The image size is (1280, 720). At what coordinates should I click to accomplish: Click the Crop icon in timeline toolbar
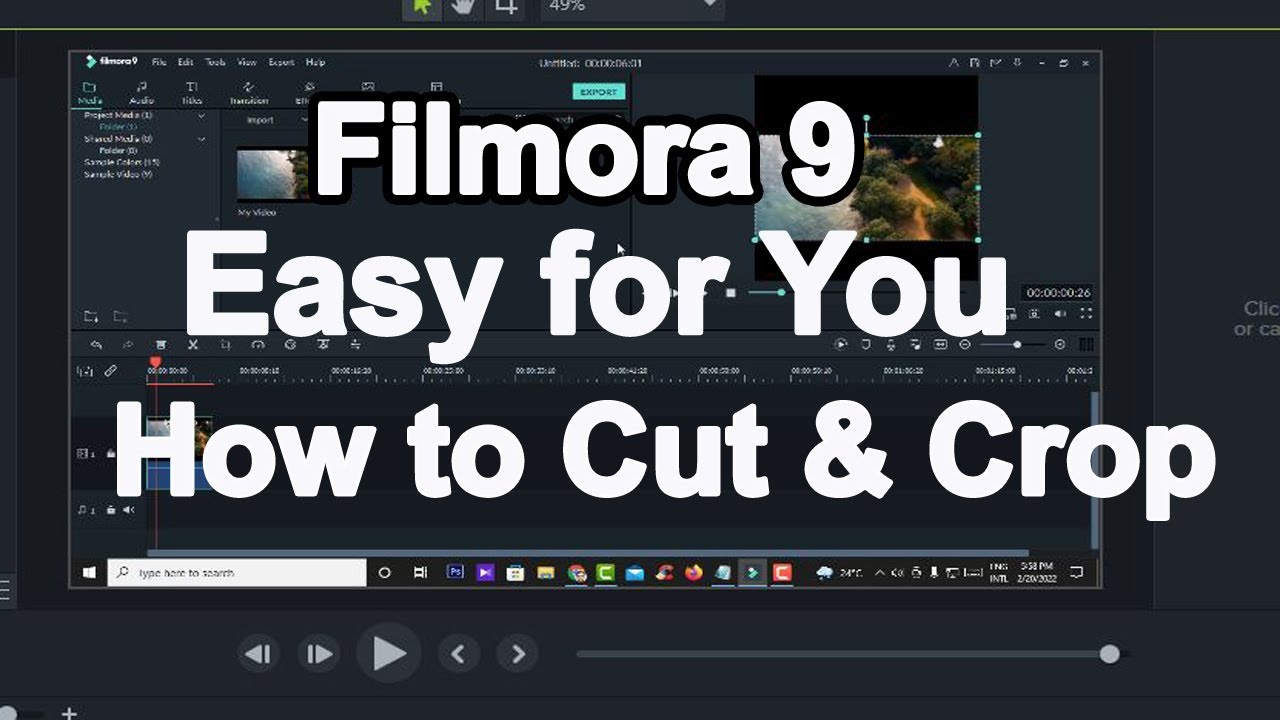point(226,344)
